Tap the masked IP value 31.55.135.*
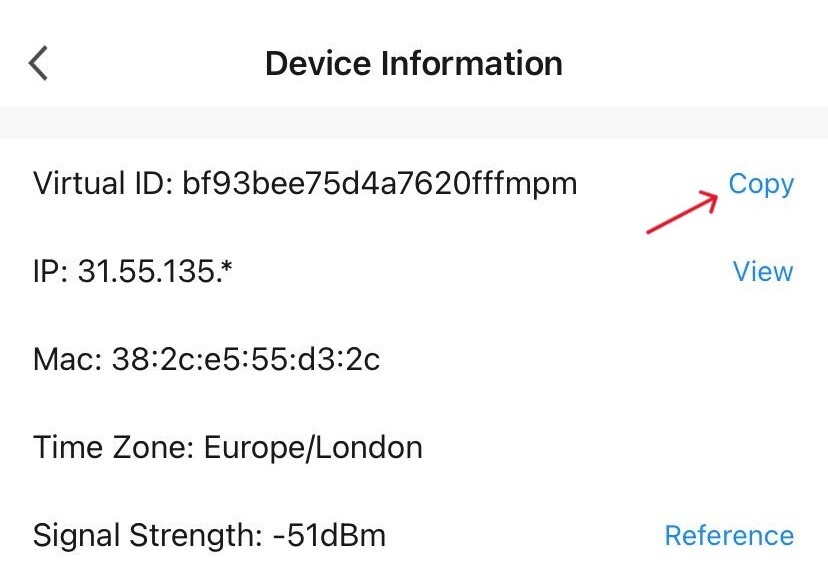828x577 pixels. tap(155, 271)
